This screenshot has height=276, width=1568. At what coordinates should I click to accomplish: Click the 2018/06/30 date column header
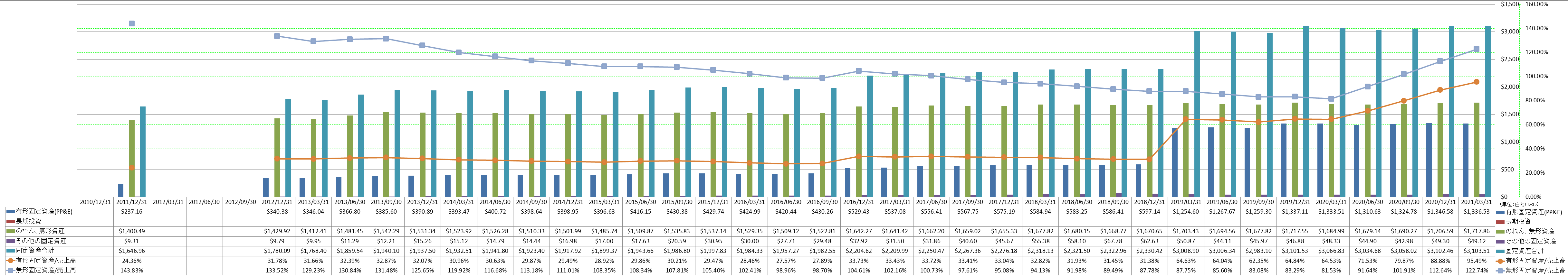[1077, 202]
